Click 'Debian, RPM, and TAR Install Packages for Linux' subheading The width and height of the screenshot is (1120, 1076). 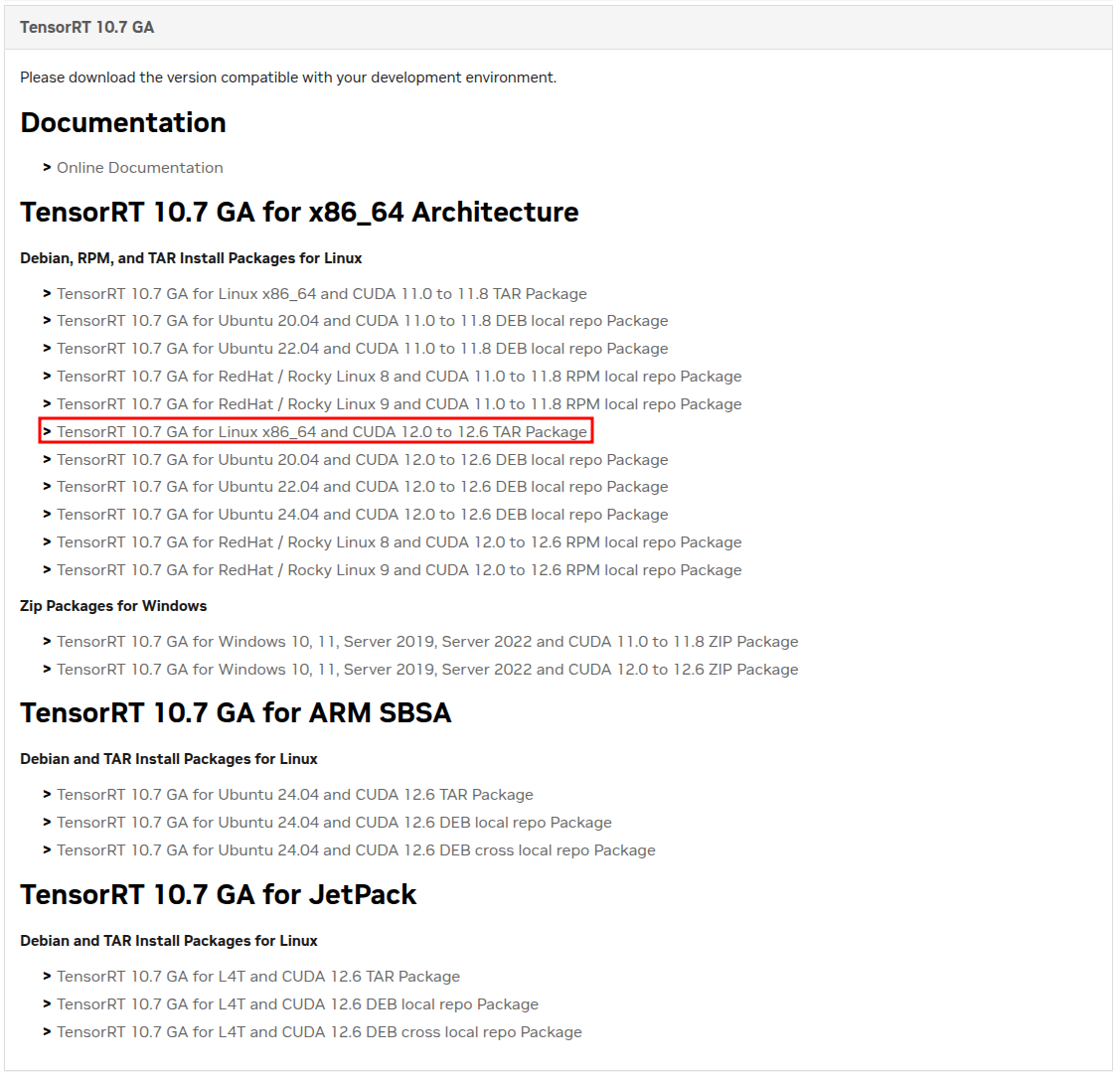coord(191,258)
